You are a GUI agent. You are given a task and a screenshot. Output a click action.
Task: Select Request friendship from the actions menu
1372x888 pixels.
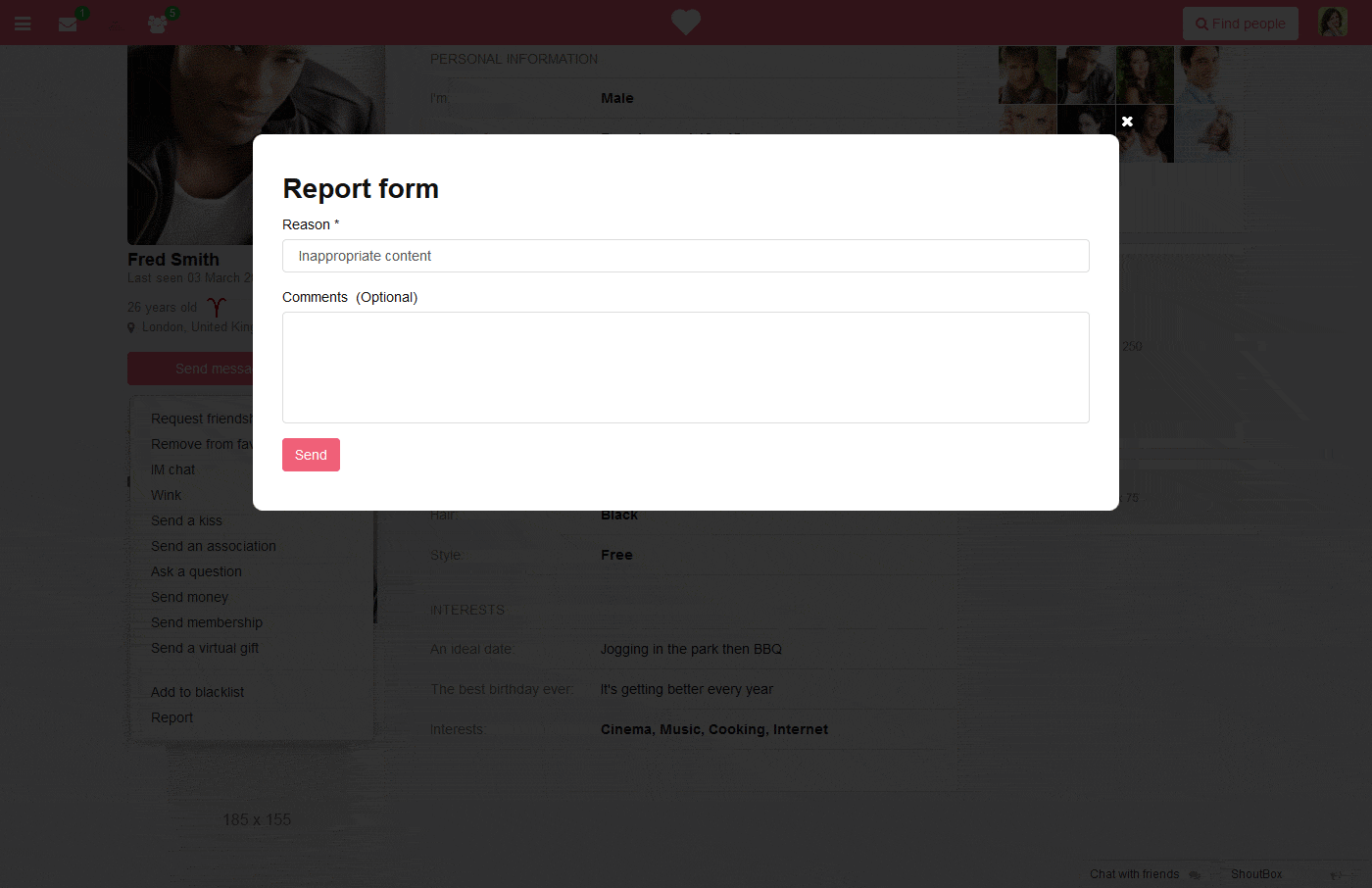pos(202,419)
